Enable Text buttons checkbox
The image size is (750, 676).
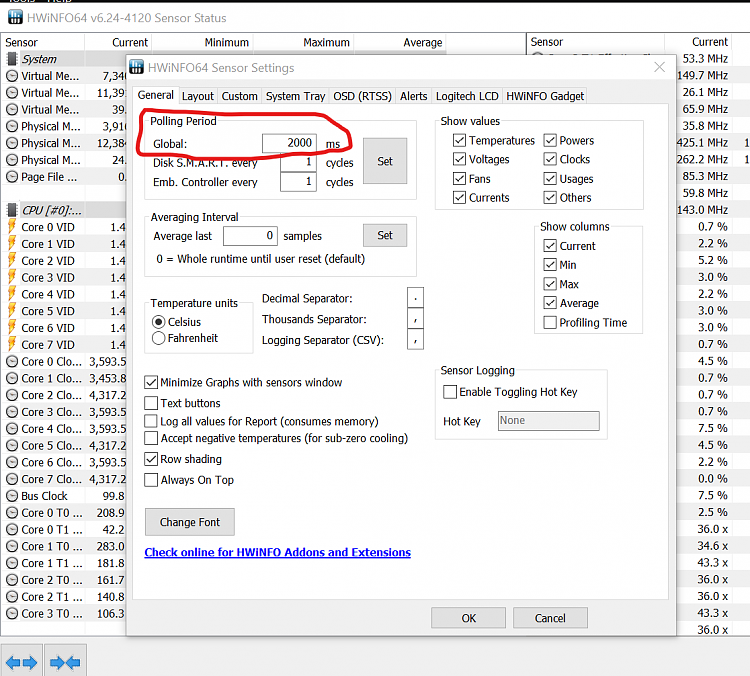(x=151, y=403)
